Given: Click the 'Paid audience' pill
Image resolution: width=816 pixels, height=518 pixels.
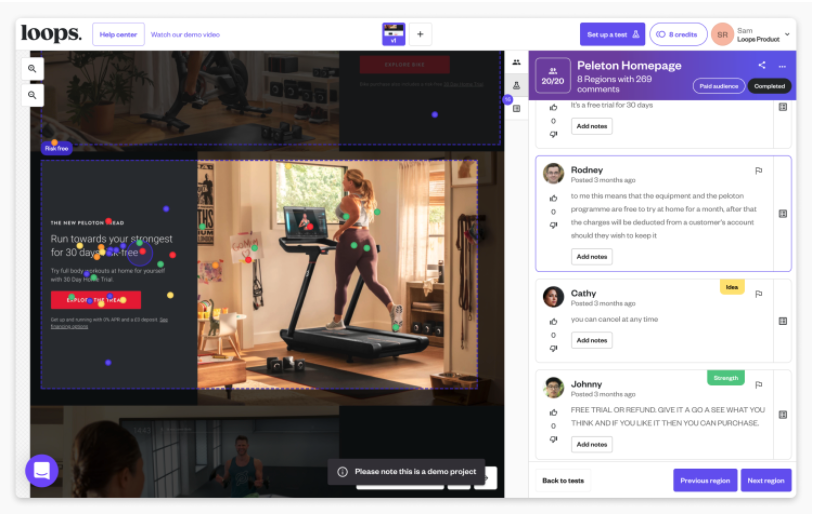Looking at the screenshot, I should pos(719,86).
